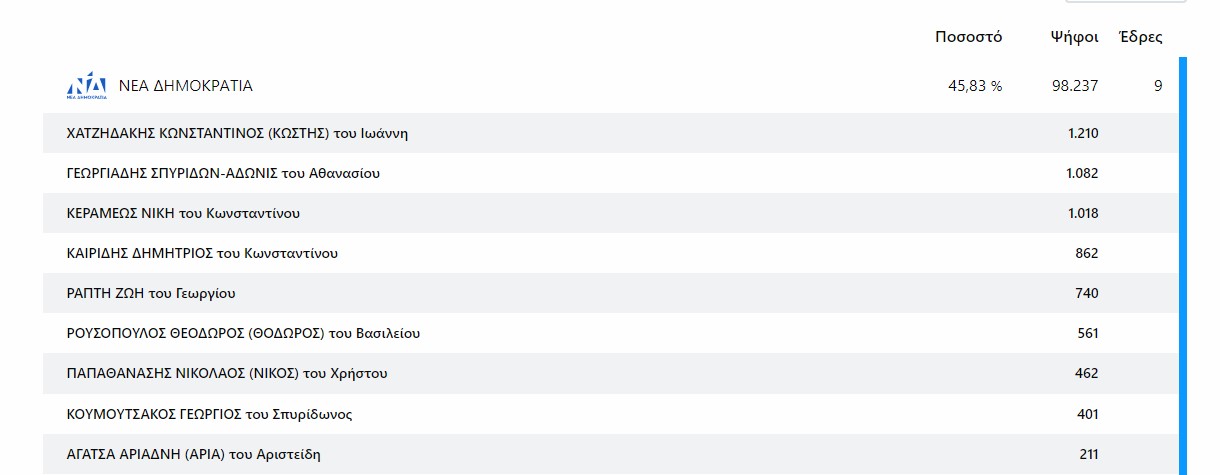Select the ΑΓΑΤΣΑ ΑΡΙΑΔΝΗ candidate row
Screen dimensions: 1220x475
tap(611, 453)
